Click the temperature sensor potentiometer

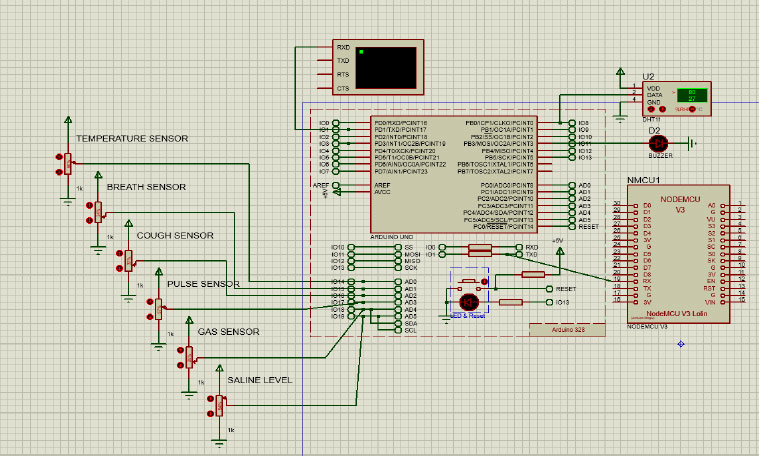(69, 160)
